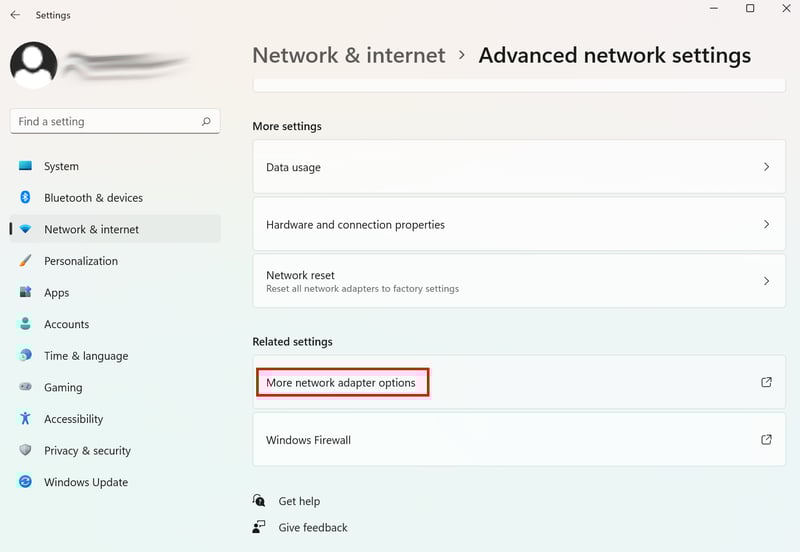Click the 'Advanced network settings' title

[615, 55]
